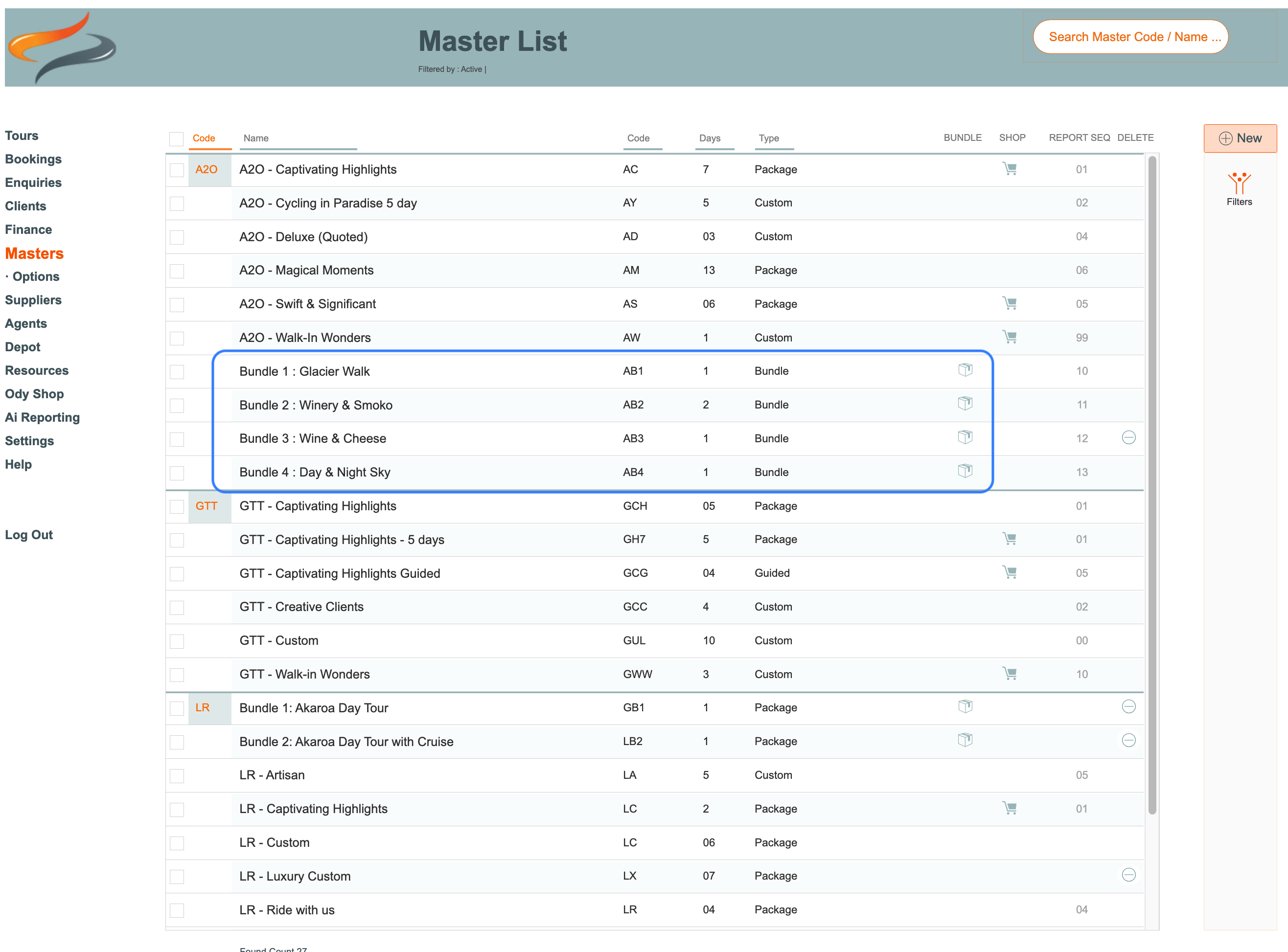Open the Settings page
This screenshot has height=952, width=1288.
tap(29, 441)
